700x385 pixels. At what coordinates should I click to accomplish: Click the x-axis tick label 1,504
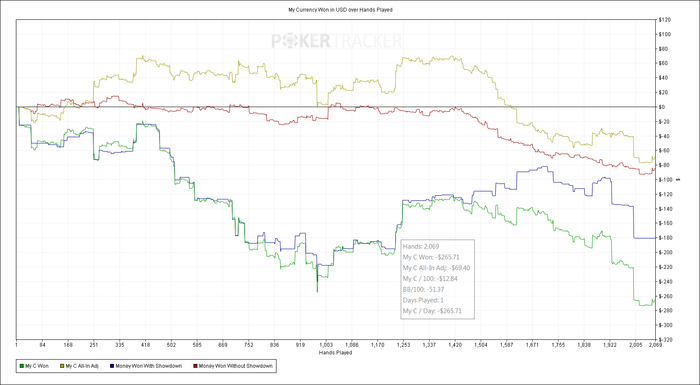tap(481, 345)
